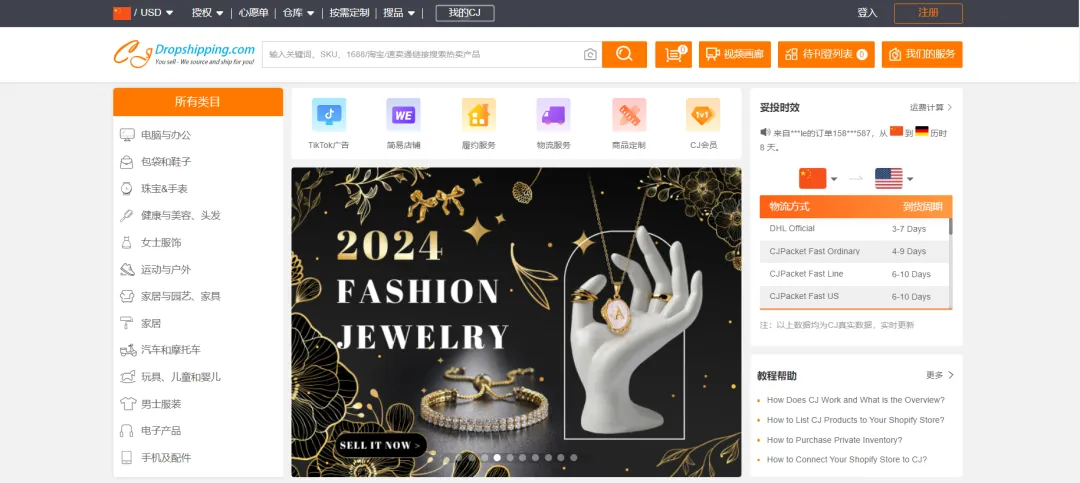Click the CJ Dropshipping.com logo
The width and height of the screenshot is (1080, 483).
coord(185,54)
